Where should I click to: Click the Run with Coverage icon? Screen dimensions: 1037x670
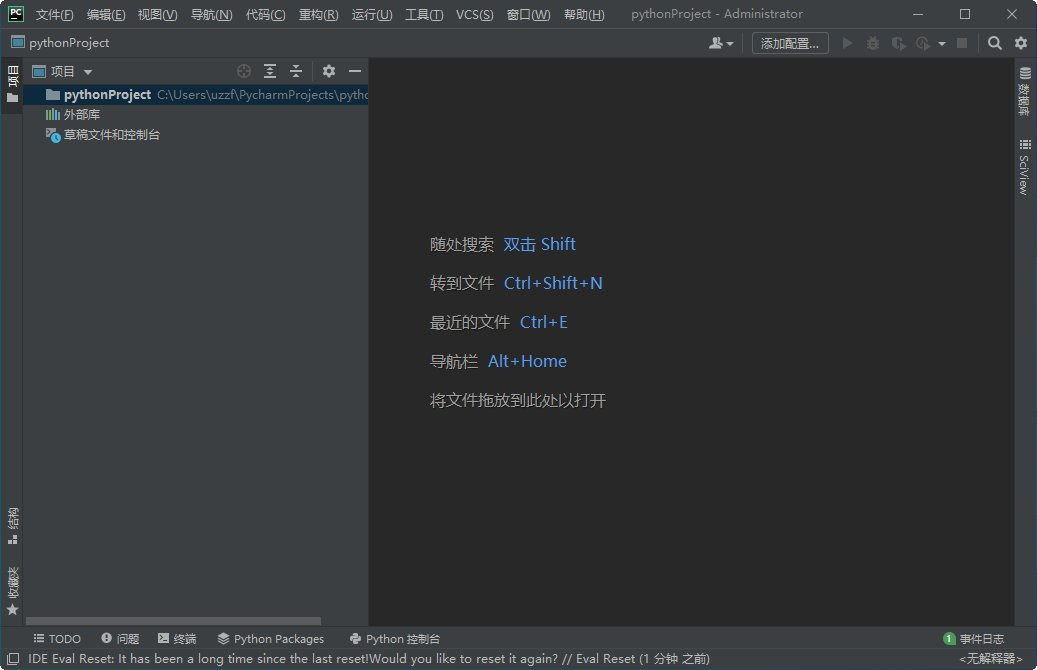pyautogui.click(x=898, y=43)
